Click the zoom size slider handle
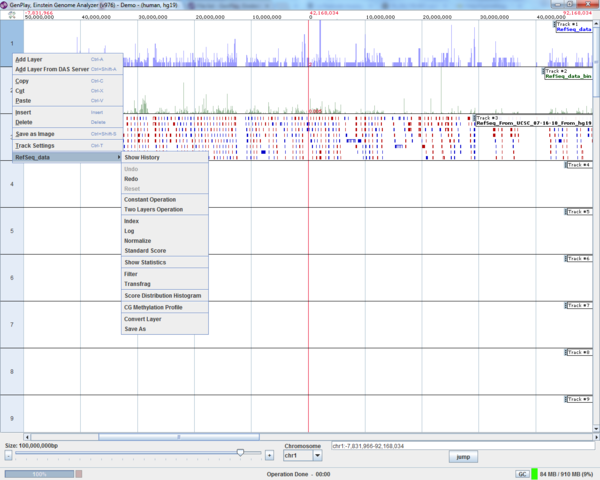The height and width of the screenshot is (480, 600). (240, 453)
